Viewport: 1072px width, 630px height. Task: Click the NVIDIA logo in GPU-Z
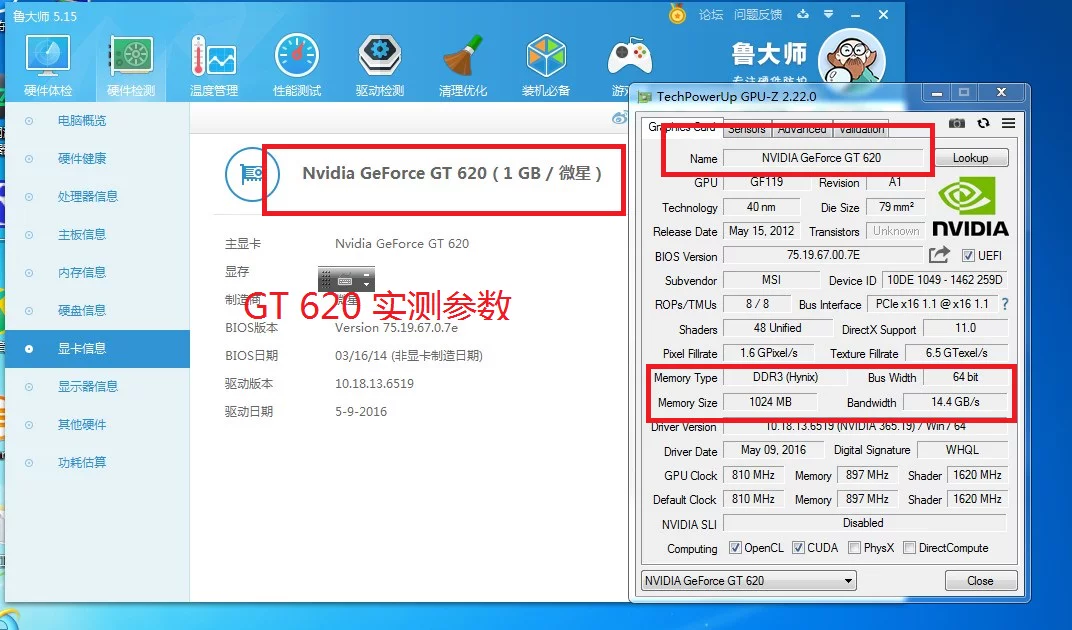tap(970, 207)
